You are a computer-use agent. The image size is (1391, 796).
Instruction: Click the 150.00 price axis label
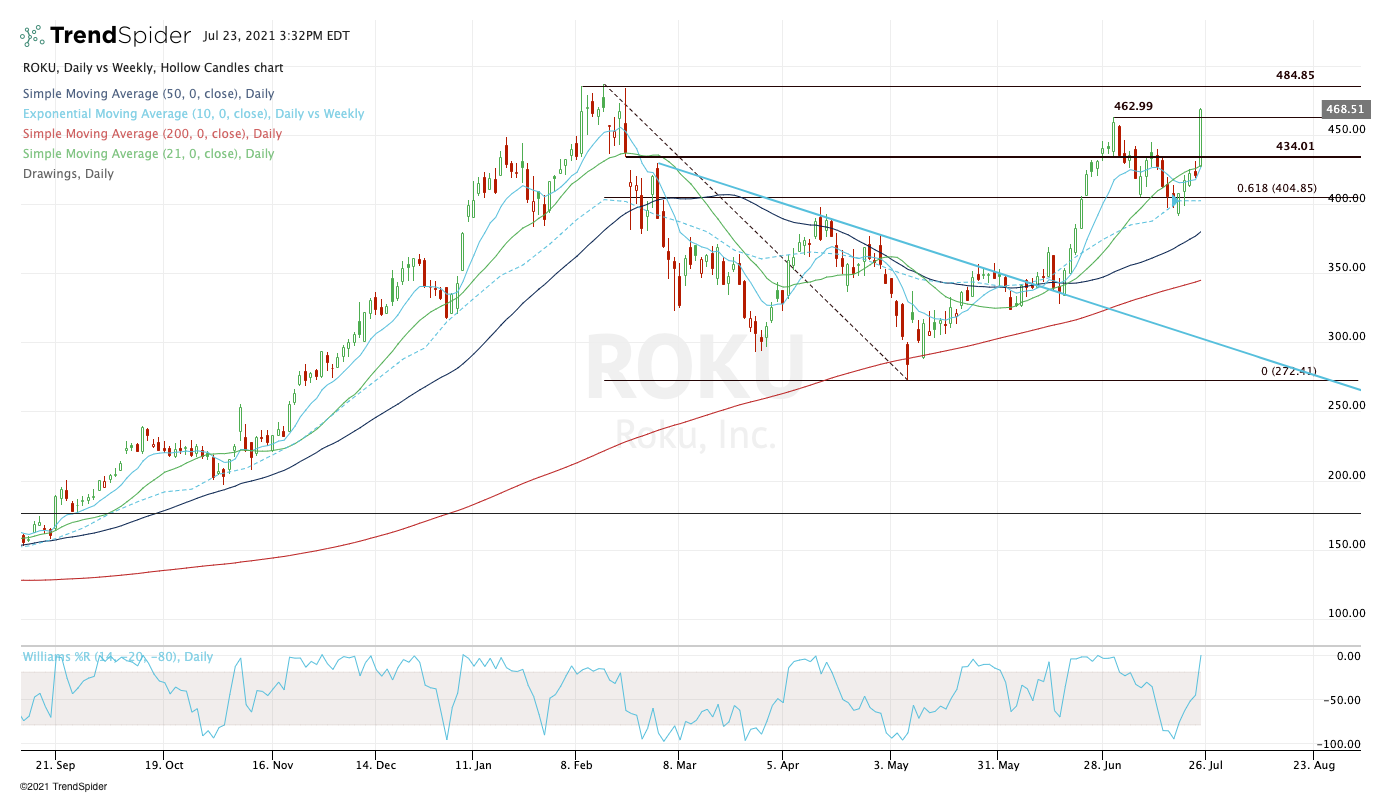tap(1346, 544)
